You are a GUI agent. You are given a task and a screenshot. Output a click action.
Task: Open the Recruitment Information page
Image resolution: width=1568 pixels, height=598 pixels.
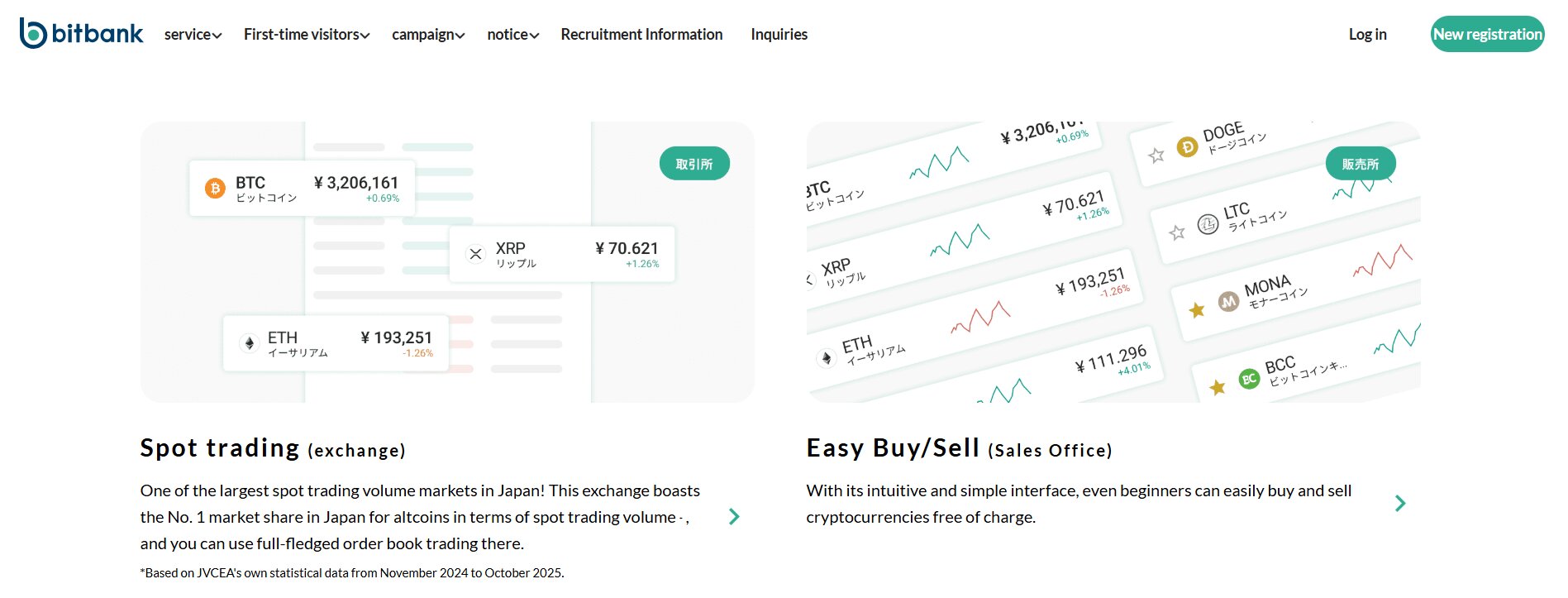click(641, 35)
